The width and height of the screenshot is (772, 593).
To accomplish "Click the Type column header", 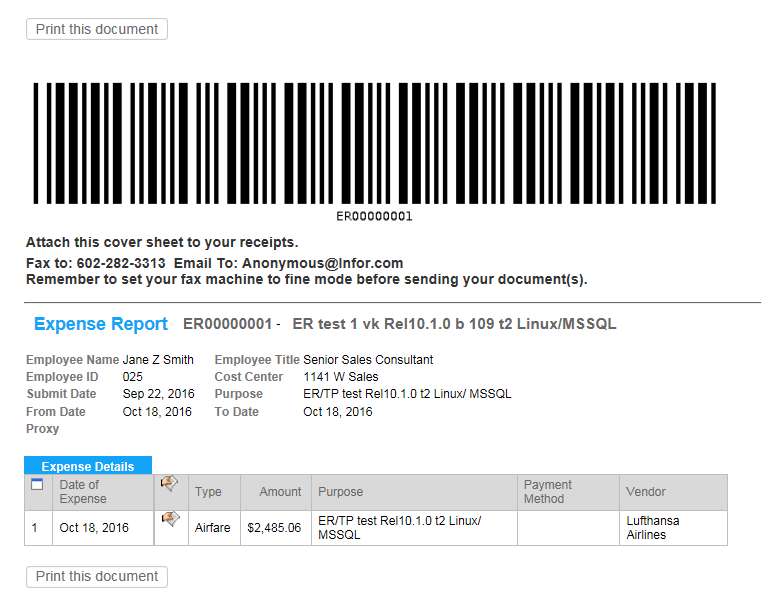I will coord(208,492).
